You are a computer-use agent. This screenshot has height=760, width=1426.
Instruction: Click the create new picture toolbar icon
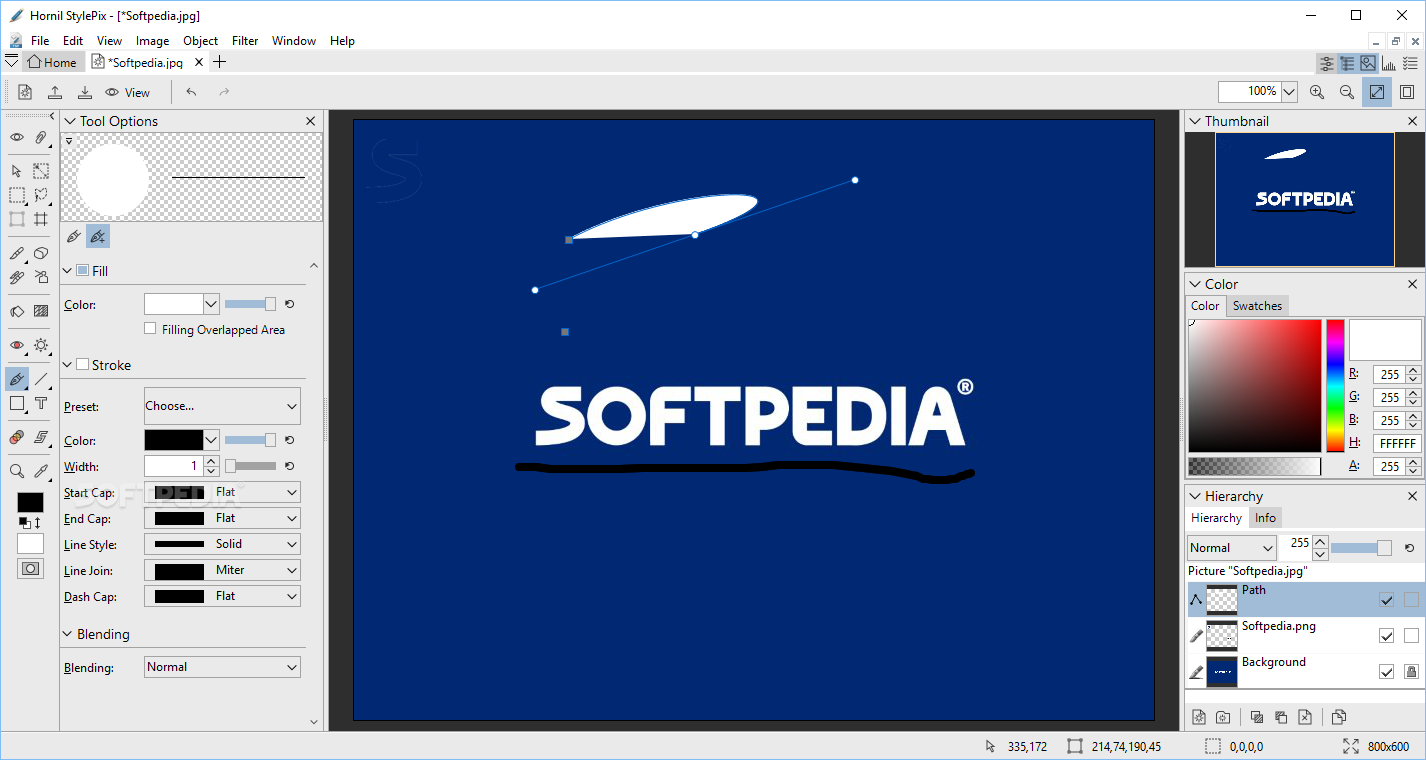25,92
